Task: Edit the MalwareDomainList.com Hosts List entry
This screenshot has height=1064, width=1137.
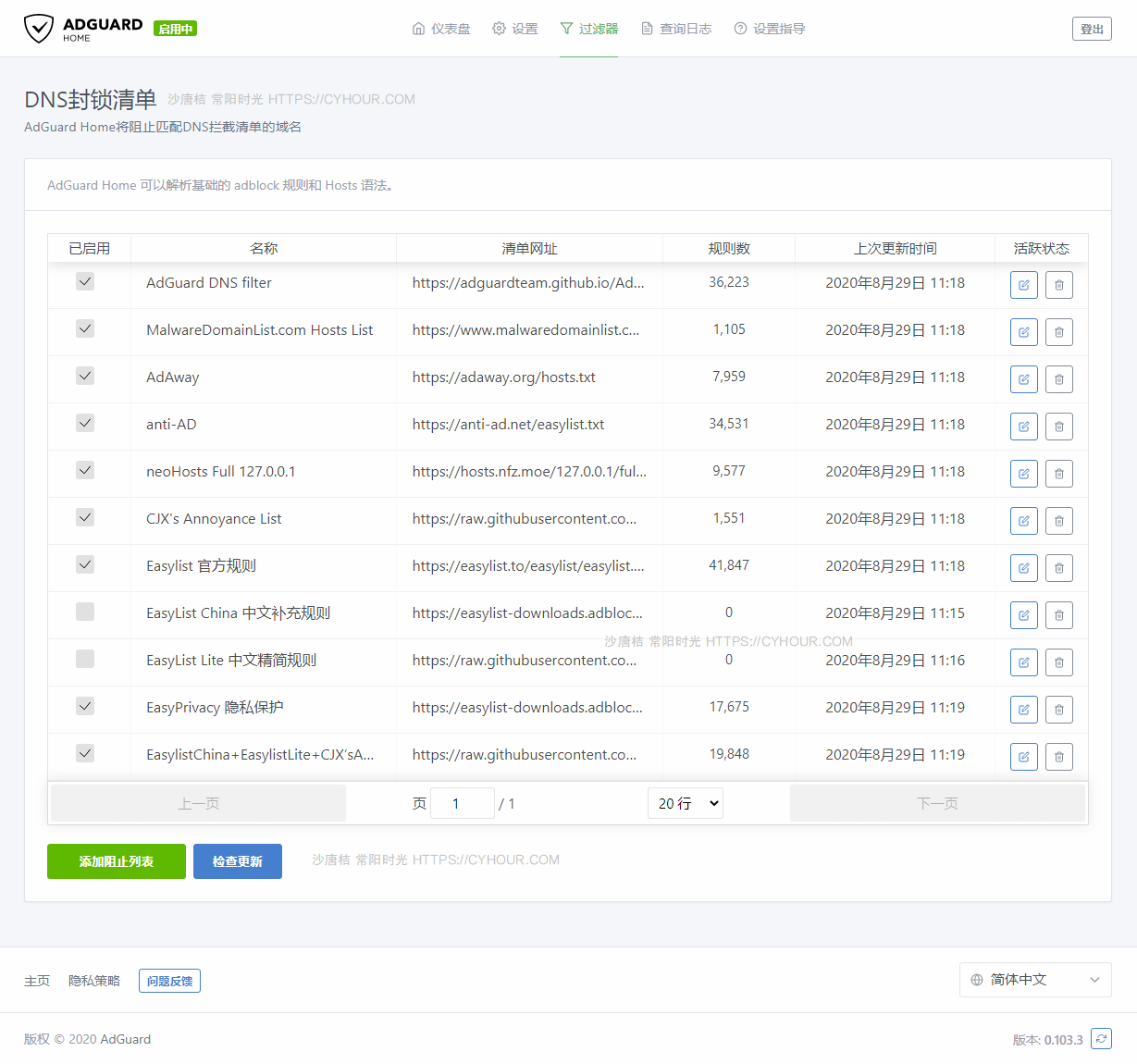Action: click(x=1024, y=332)
